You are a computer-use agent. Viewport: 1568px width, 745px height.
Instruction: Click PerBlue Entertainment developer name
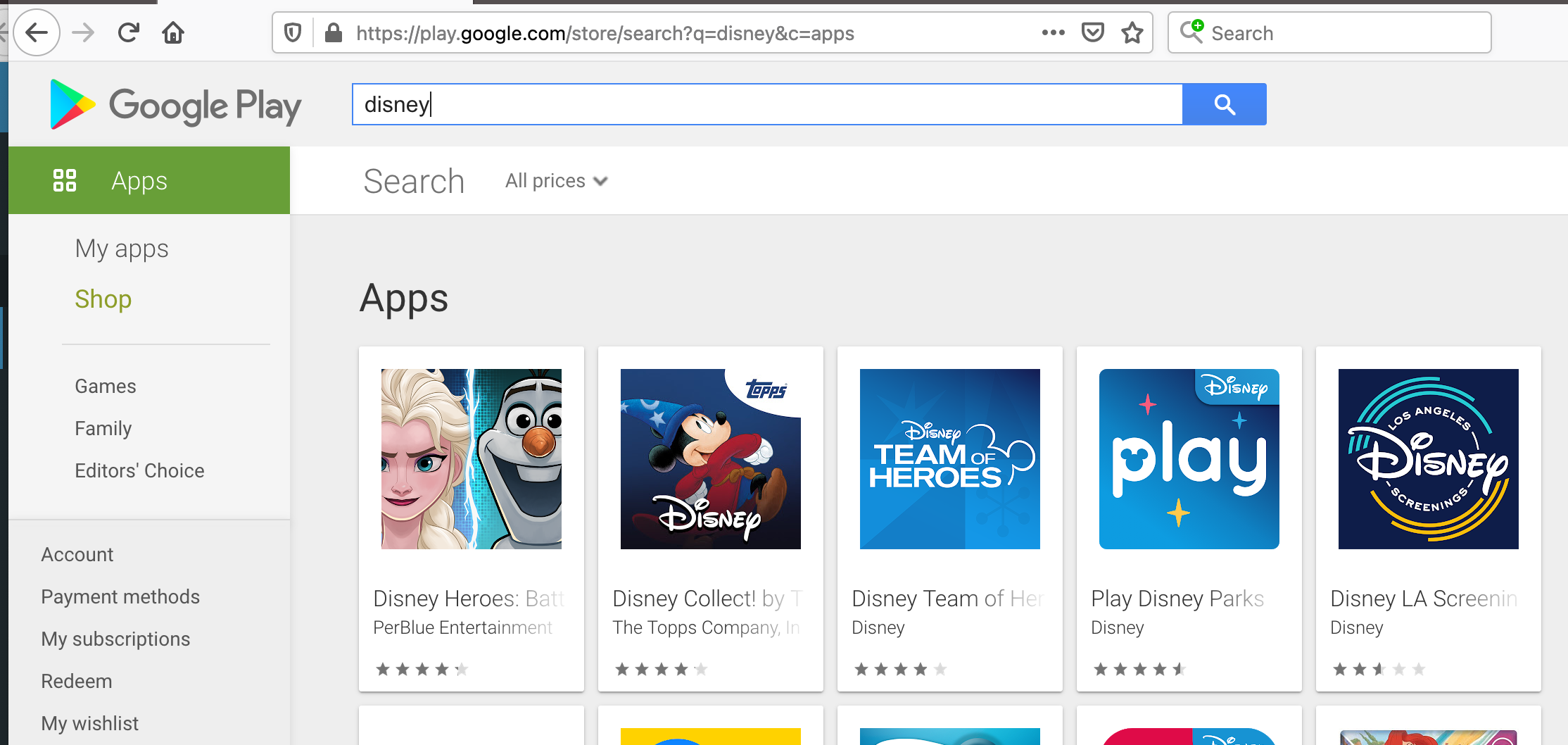(x=463, y=627)
